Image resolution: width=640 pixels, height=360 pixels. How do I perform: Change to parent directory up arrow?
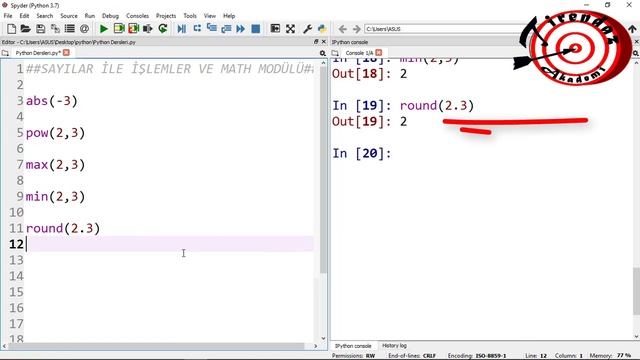pos(632,29)
